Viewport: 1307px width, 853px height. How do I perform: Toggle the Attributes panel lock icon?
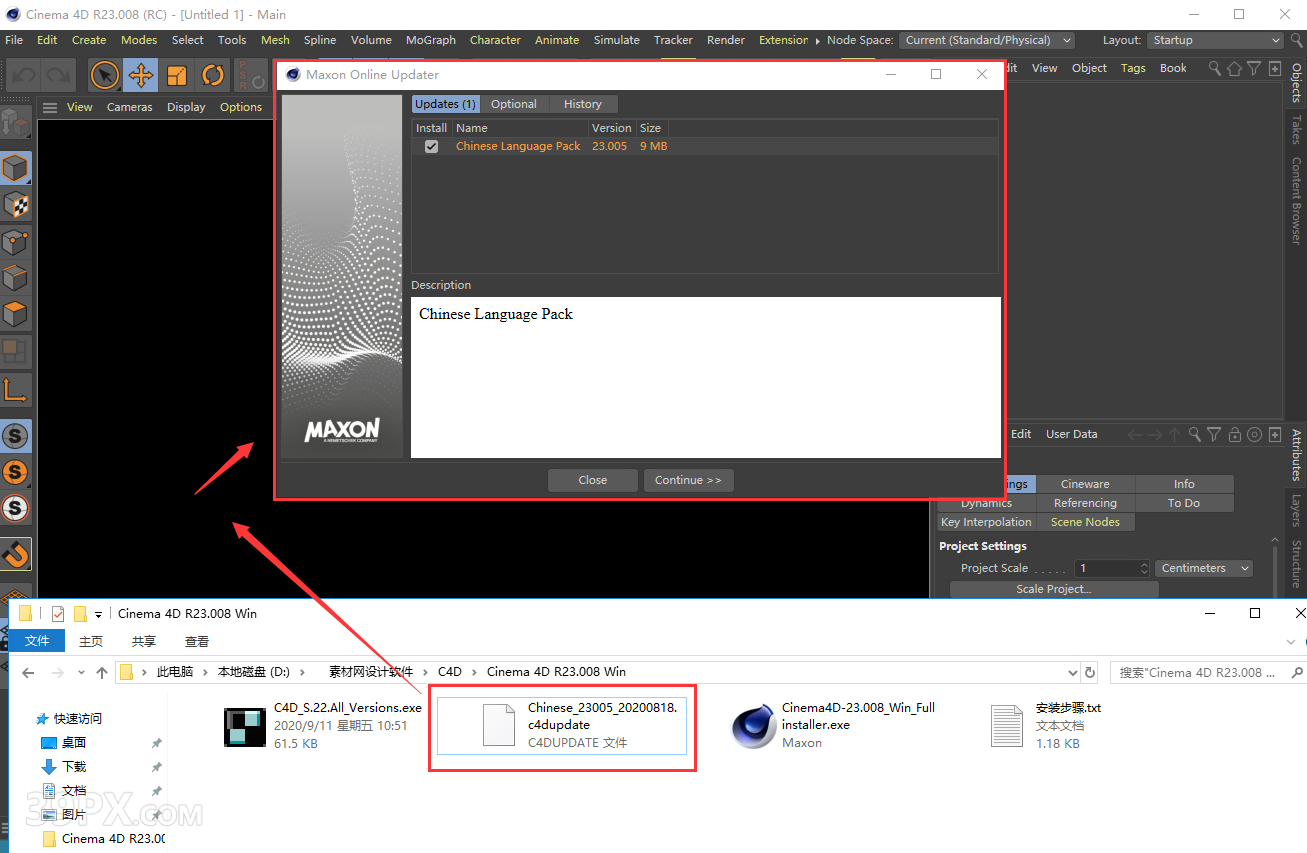pyautogui.click(x=1234, y=435)
